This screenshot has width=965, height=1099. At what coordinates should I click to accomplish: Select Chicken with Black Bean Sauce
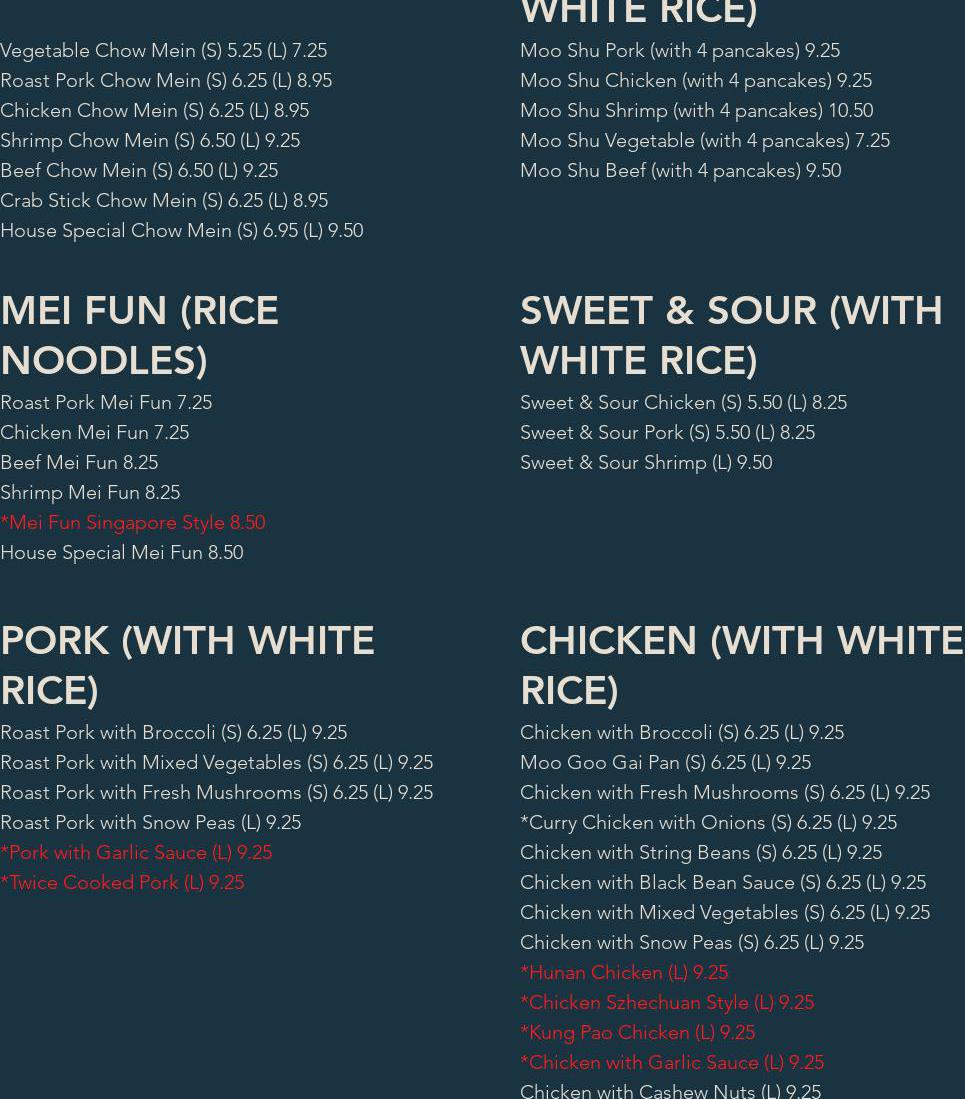click(722, 883)
